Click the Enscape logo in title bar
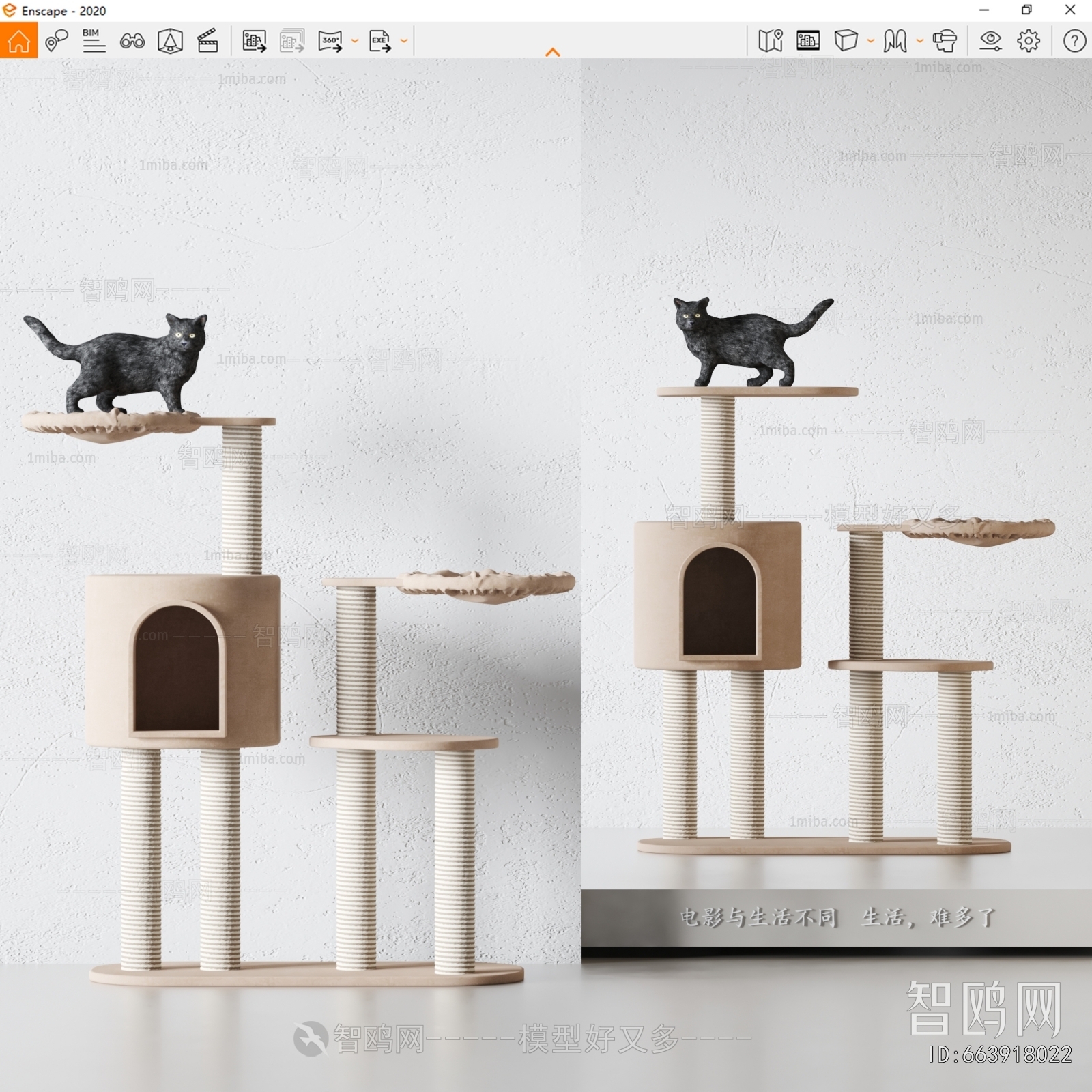The height and width of the screenshot is (1092, 1092). (10, 10)
